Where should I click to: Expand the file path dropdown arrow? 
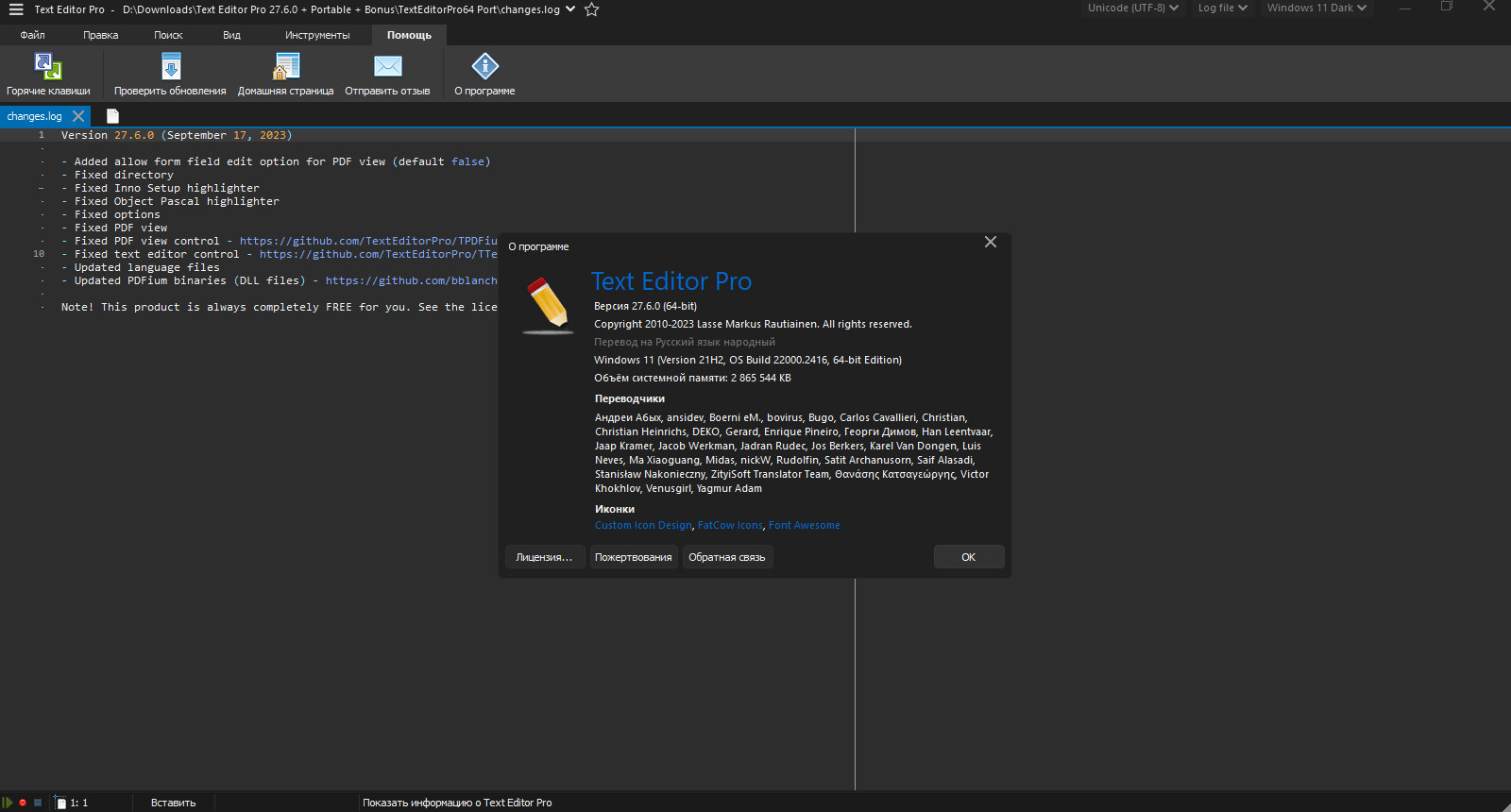click(x=570, y=9)
